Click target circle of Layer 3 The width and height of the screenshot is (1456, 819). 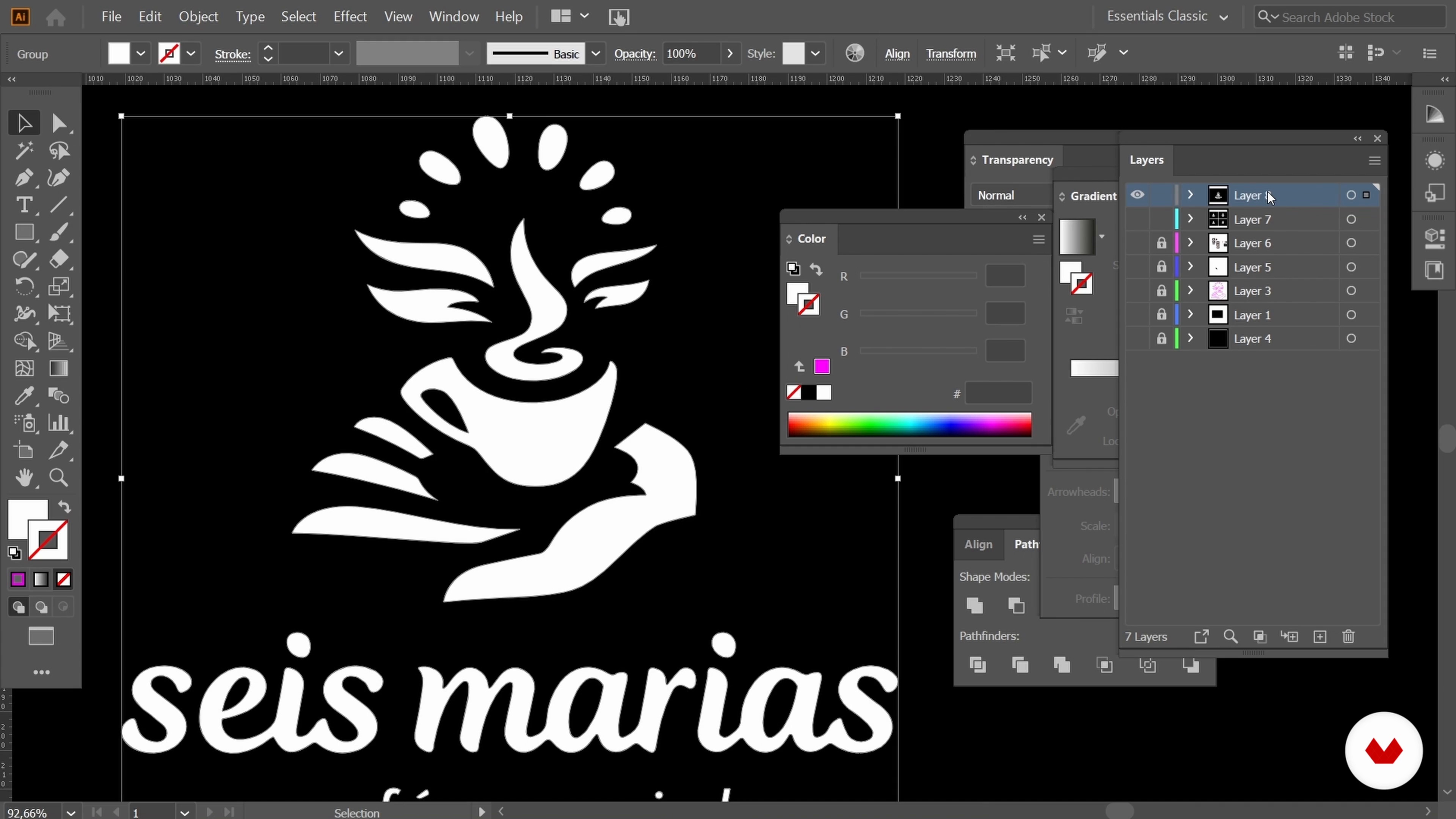[x=1351, y=290]
